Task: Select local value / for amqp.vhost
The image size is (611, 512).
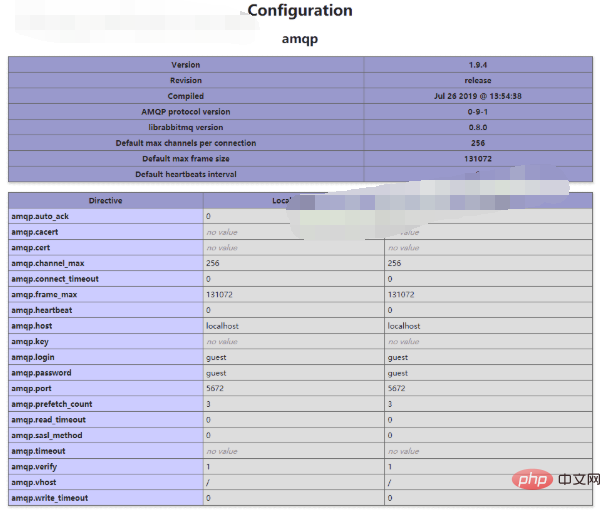Action: (x=208, y=482)
